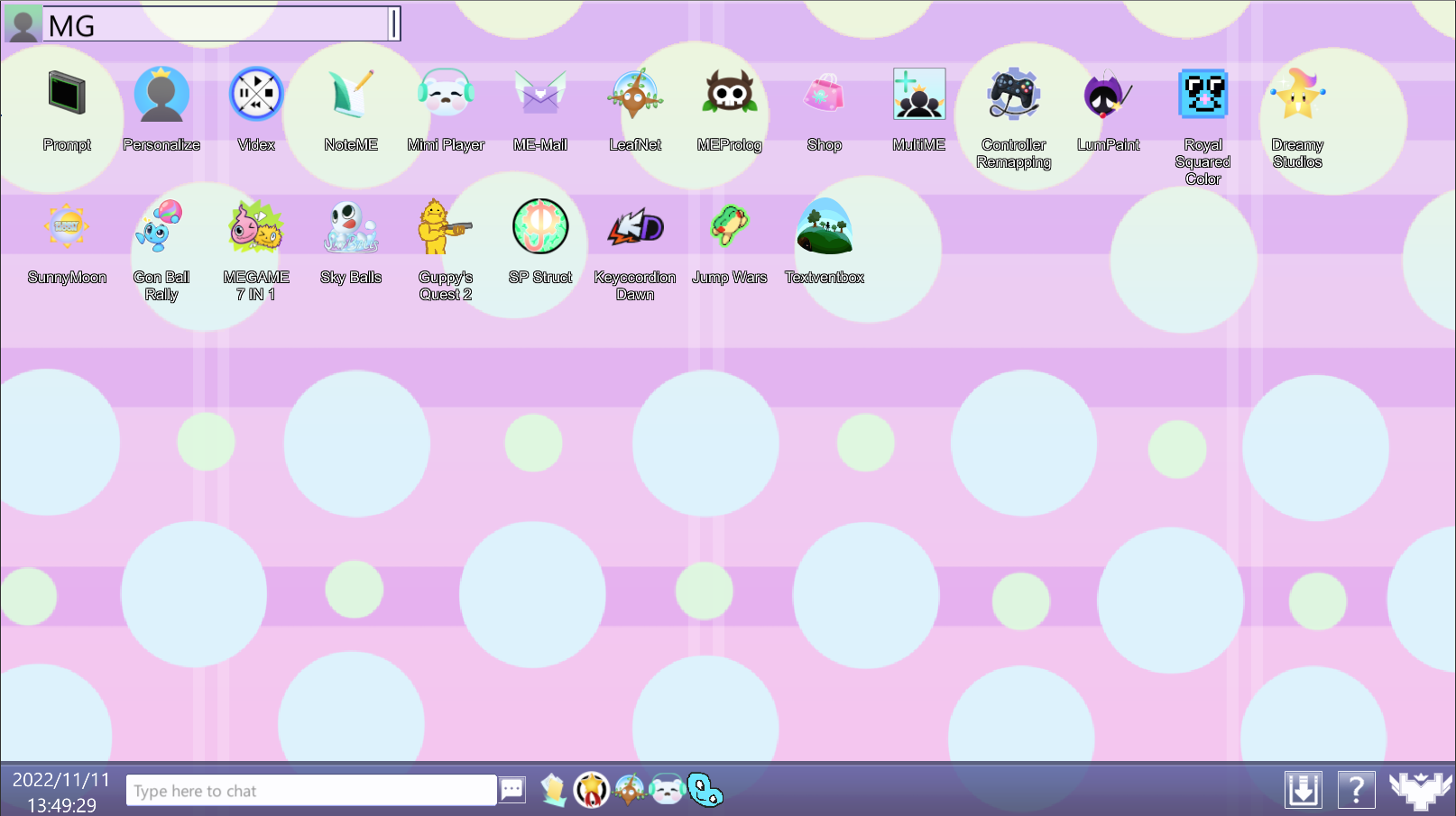
Task: Launch Mimi Player from the desktop
Action: 446,94
